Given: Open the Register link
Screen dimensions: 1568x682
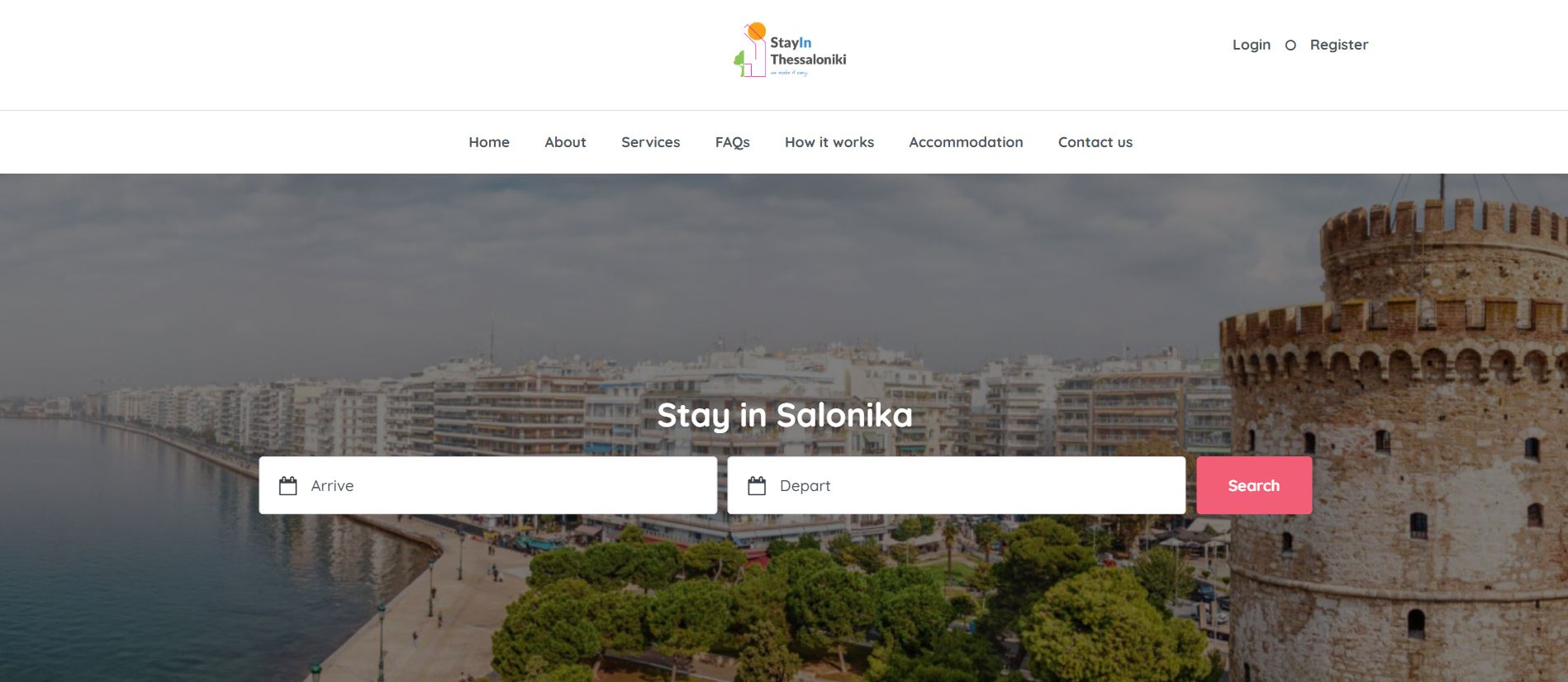Looking at the screenshot, I should point(1339,45).
